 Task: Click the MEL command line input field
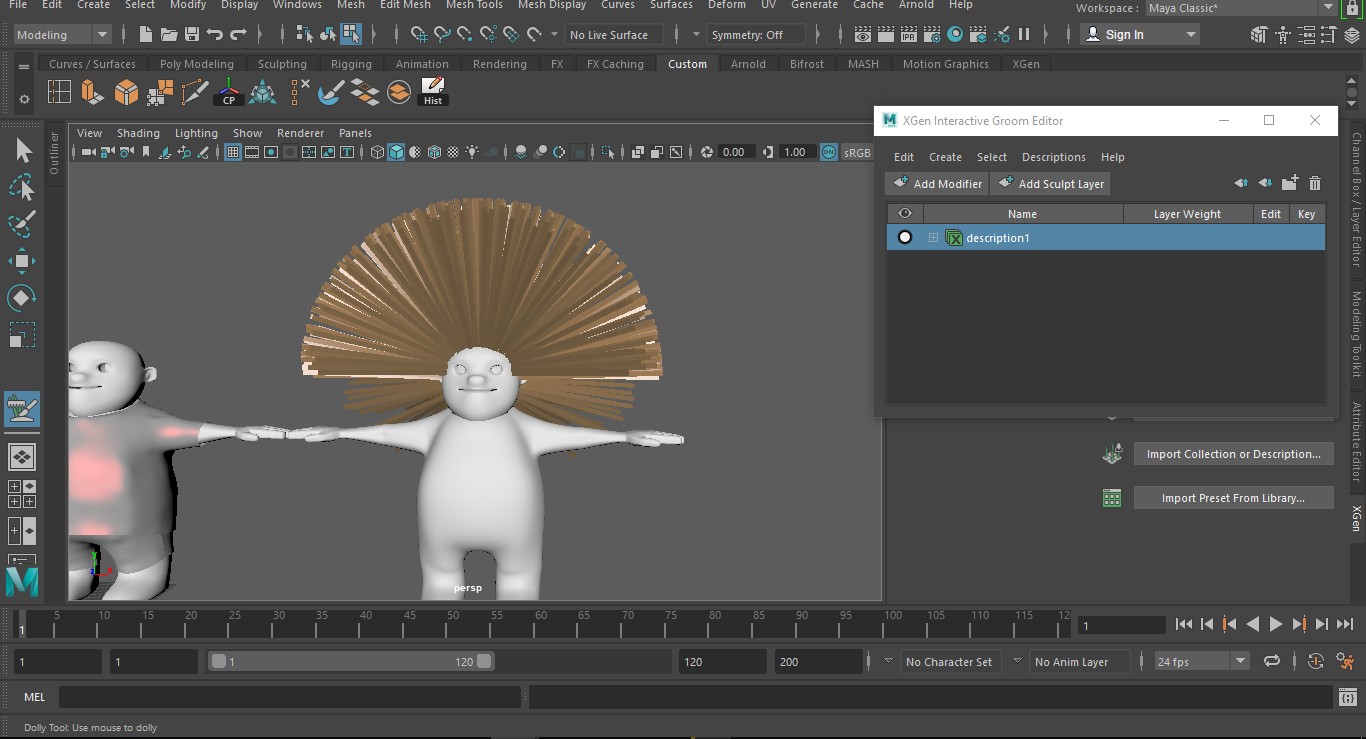[x=290, y=697]
